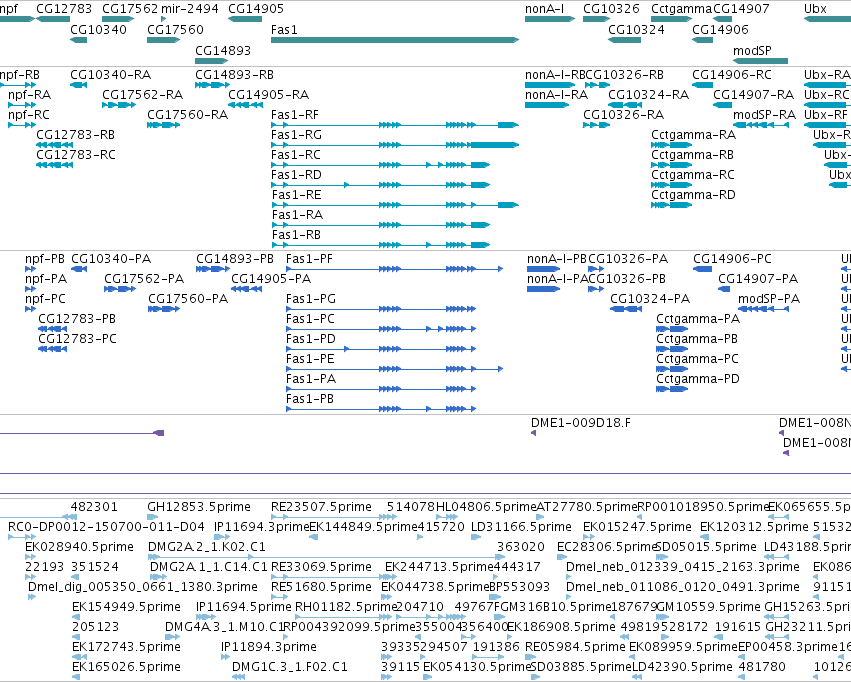
Task: Select the LD31166.5prime EST label
Action: coord(521,527)
